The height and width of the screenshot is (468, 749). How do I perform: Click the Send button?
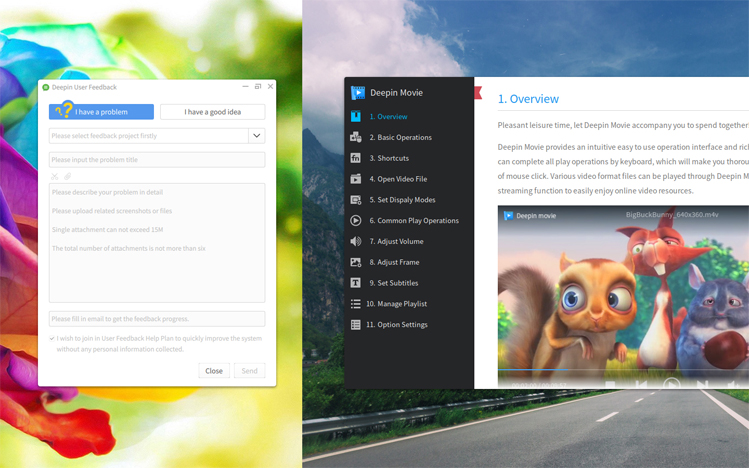(249, 371)
